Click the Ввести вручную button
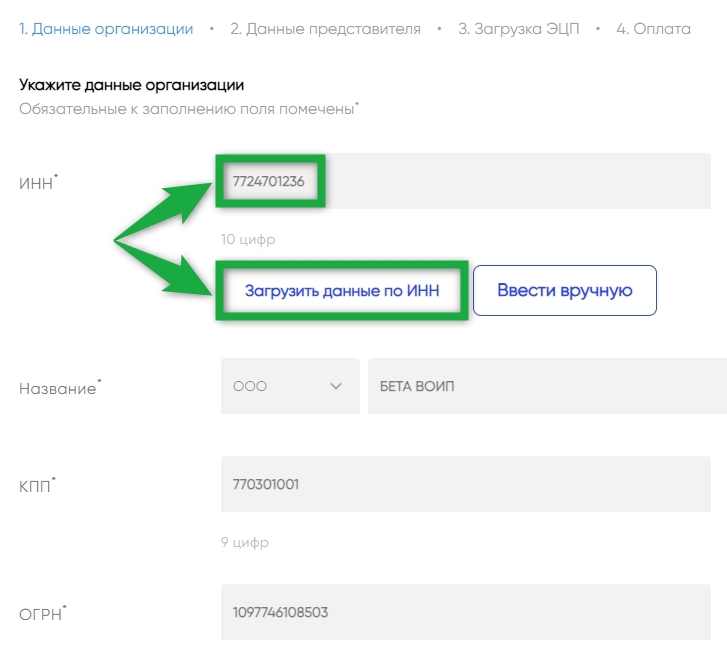This screenshot has height=656, width=727. coord(565,291)
